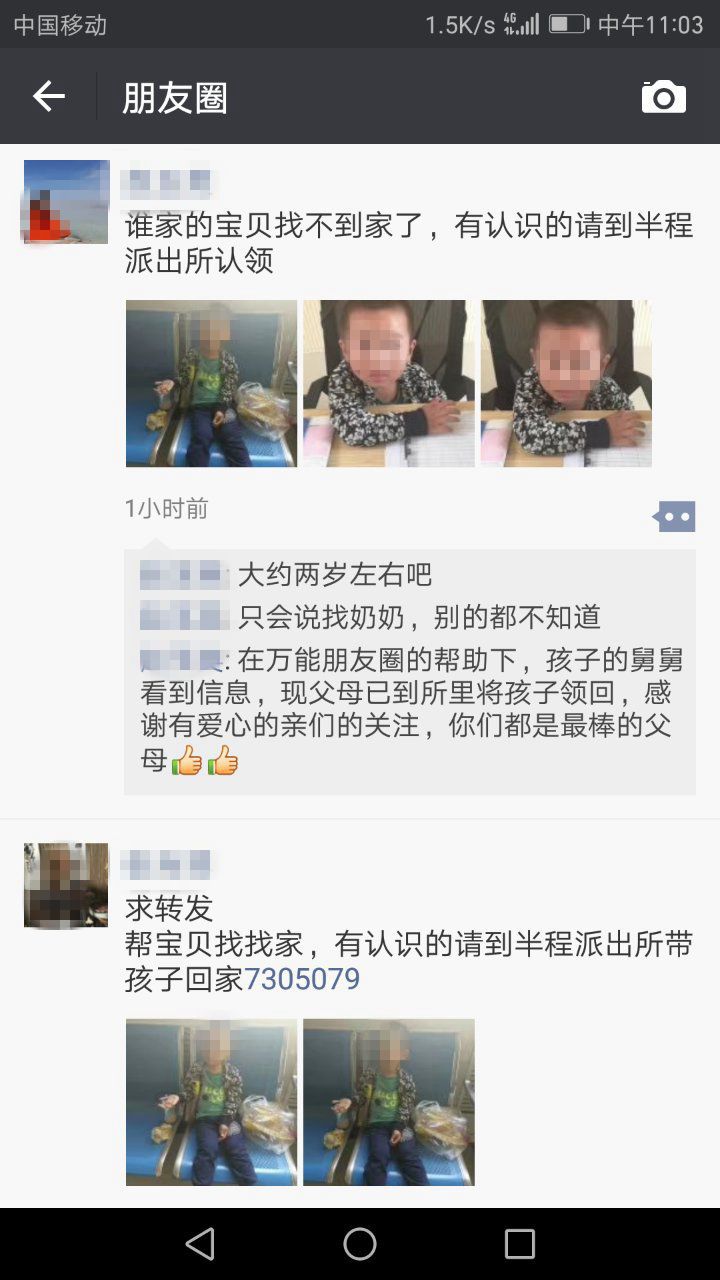Open the camera icon to post a moment
Image resolution: width=720 pixels, height=1280 pixels.
pos(664,97)
